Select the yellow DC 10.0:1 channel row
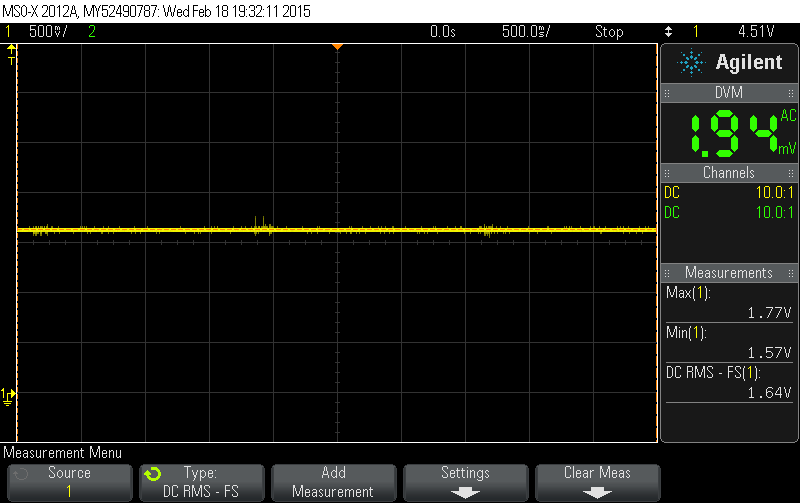This screenshot has width=800, height=503. click(729, 193)
